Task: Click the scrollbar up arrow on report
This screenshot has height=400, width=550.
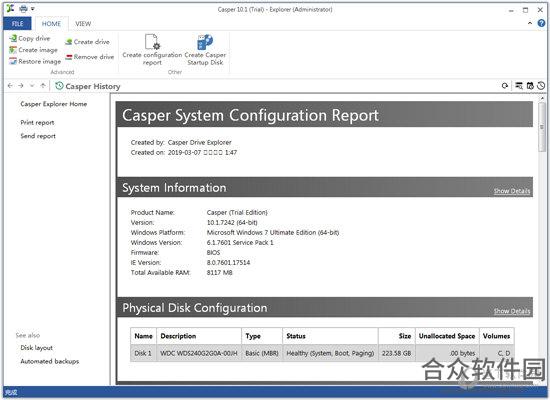Action: (x=542, y=99)
